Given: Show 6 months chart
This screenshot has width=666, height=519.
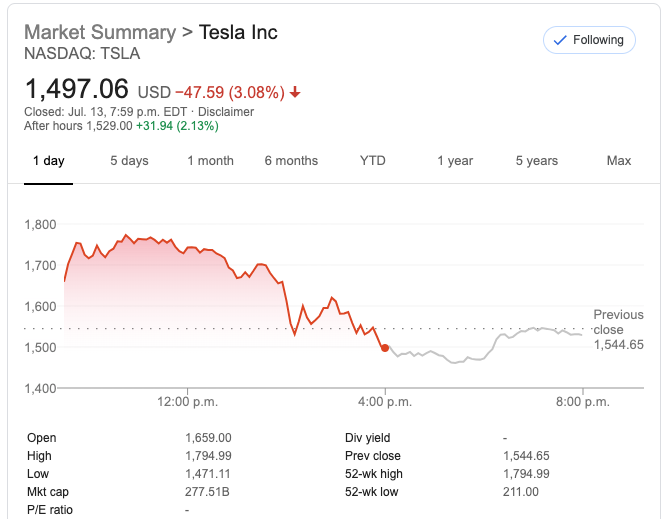Looking at the screenshot, I should pos(291,161).
